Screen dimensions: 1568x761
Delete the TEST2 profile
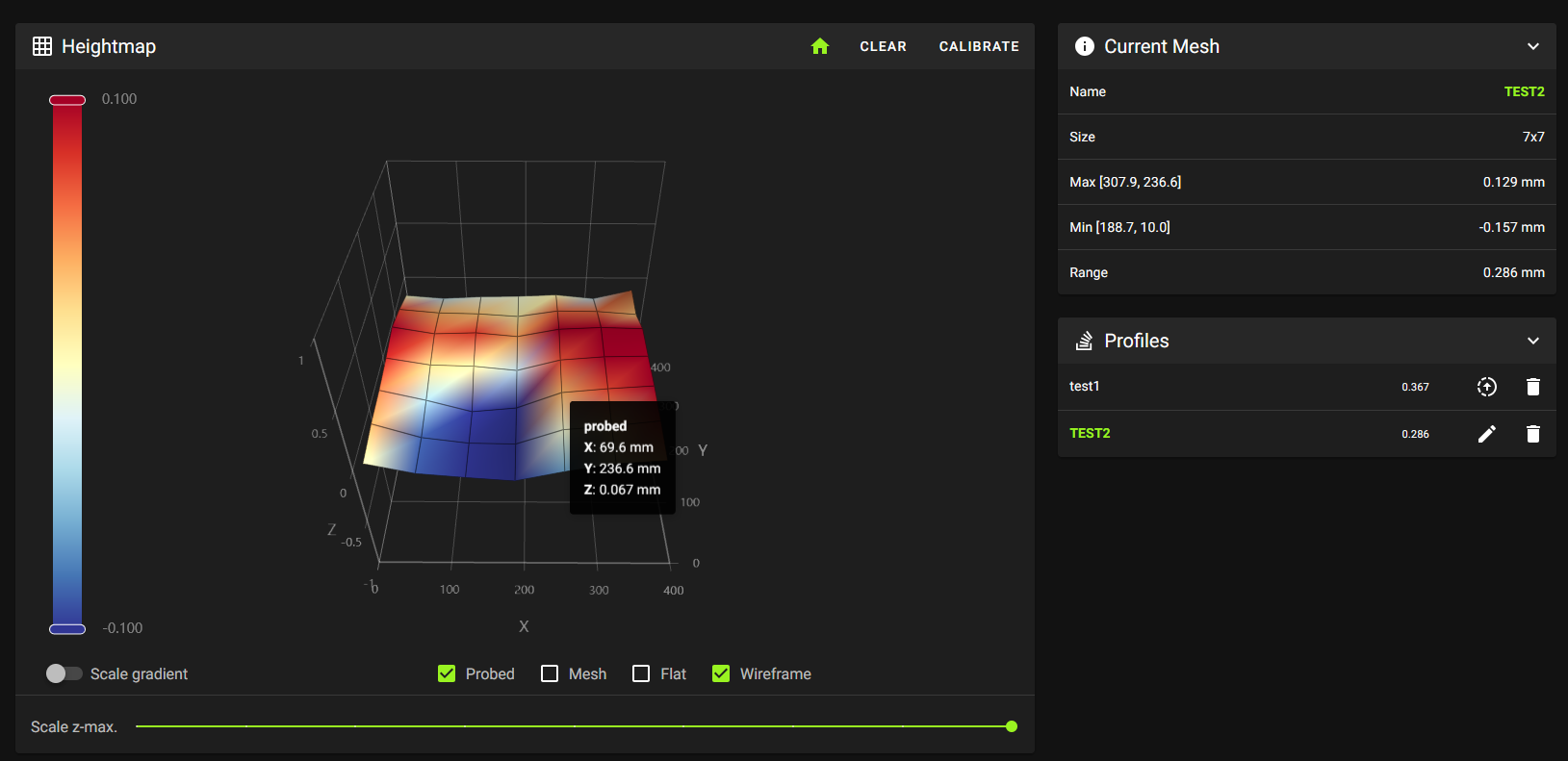point(1533,434)
